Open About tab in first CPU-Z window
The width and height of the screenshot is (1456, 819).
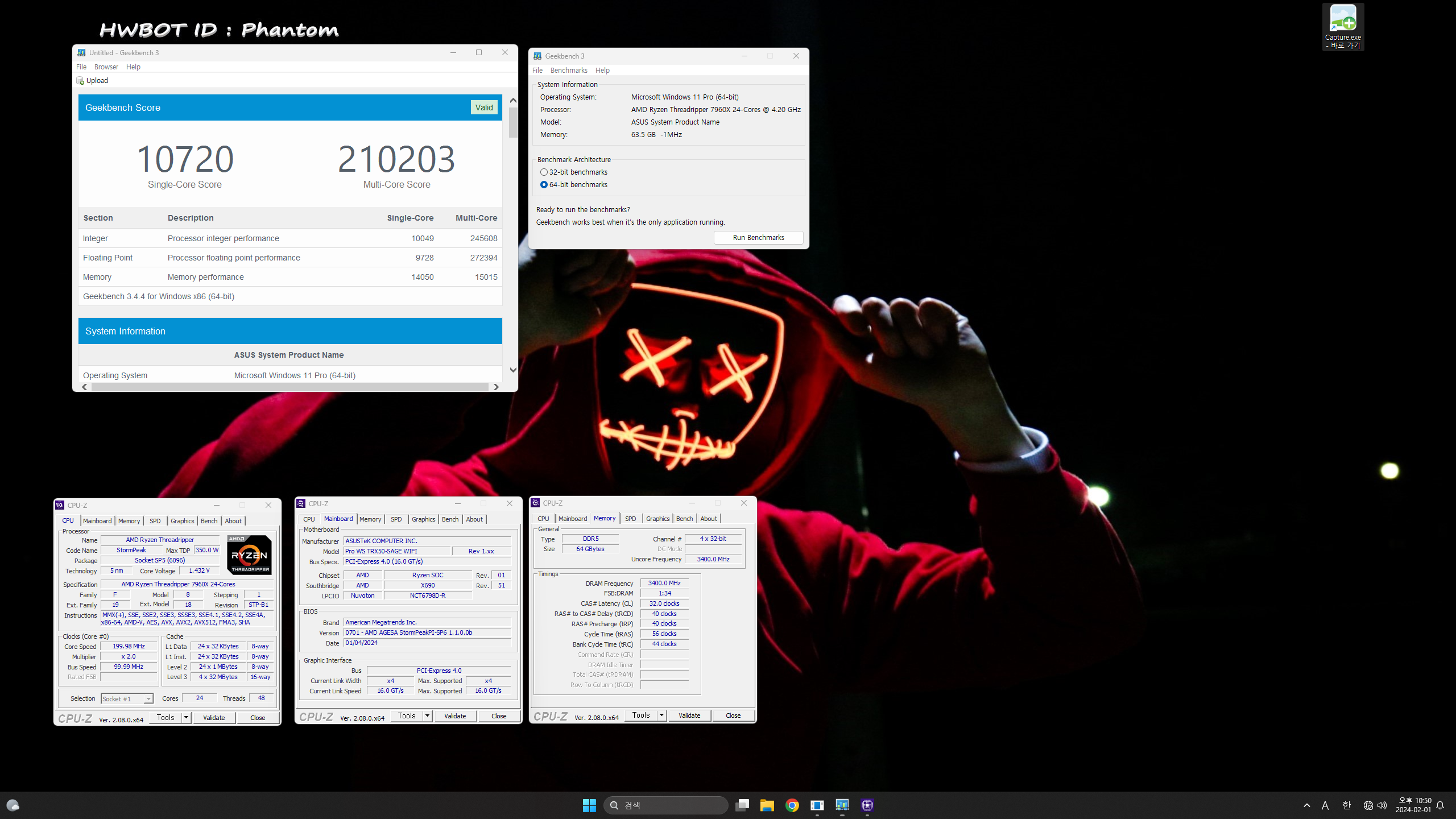coord(233,521)
